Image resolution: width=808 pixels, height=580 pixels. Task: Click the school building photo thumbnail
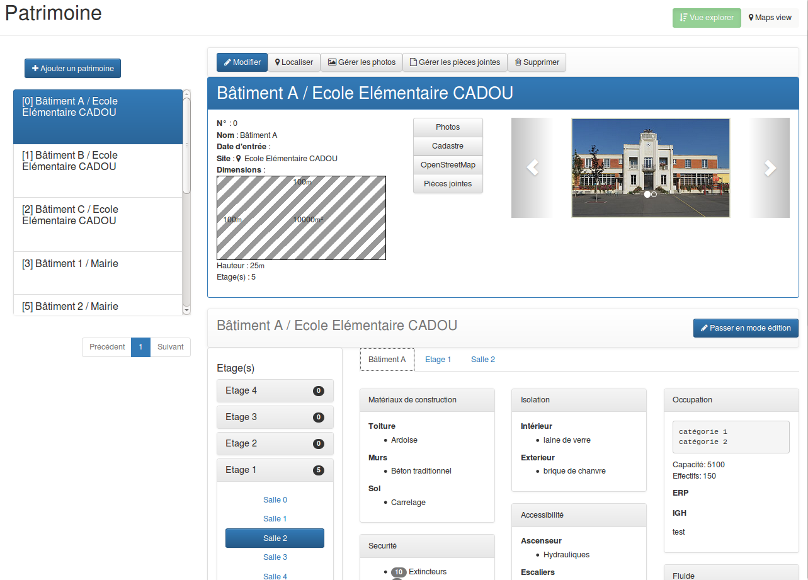[x=650, y=168]
